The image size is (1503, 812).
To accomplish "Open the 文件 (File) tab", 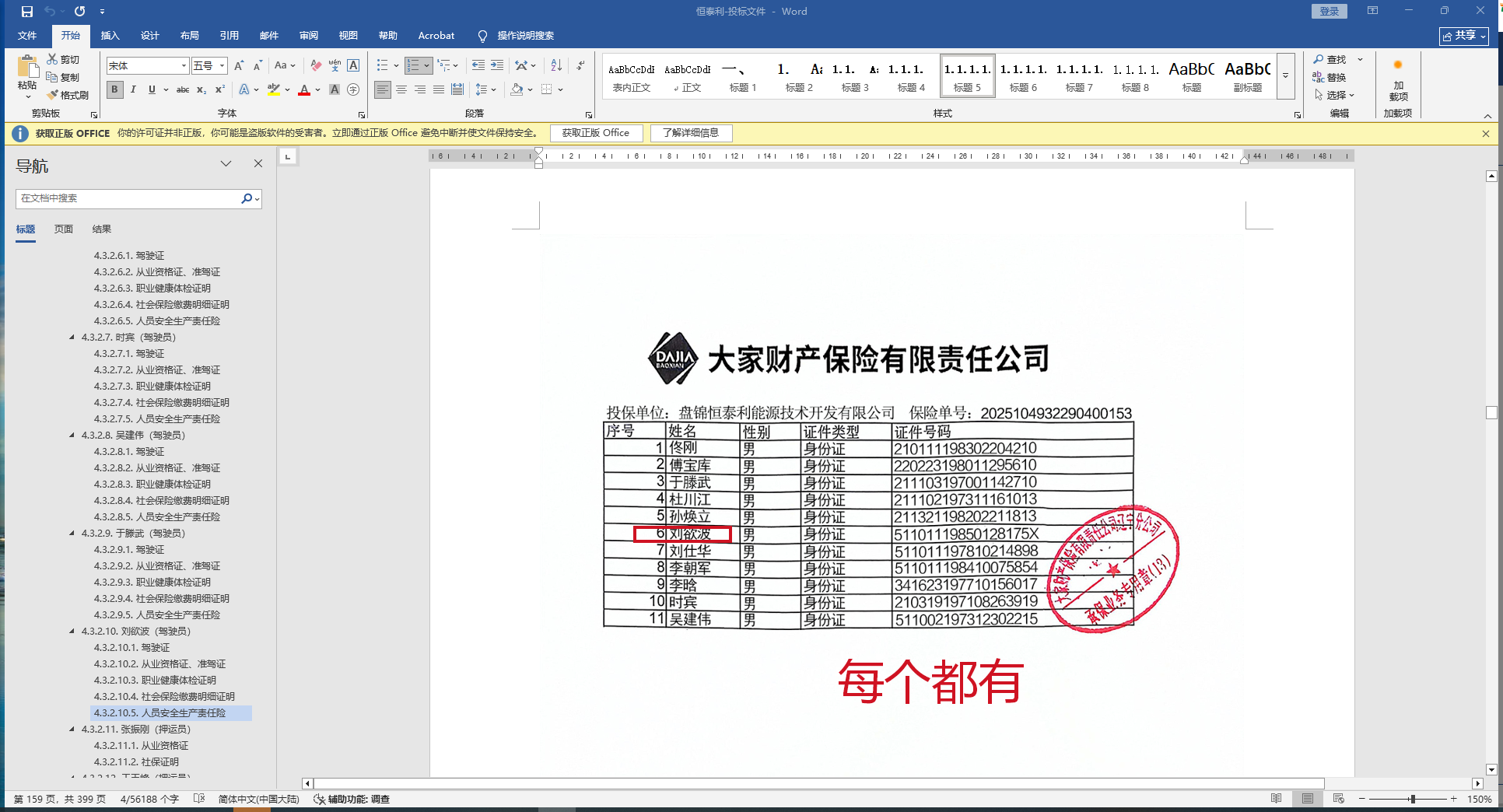I will coord(27,36).
